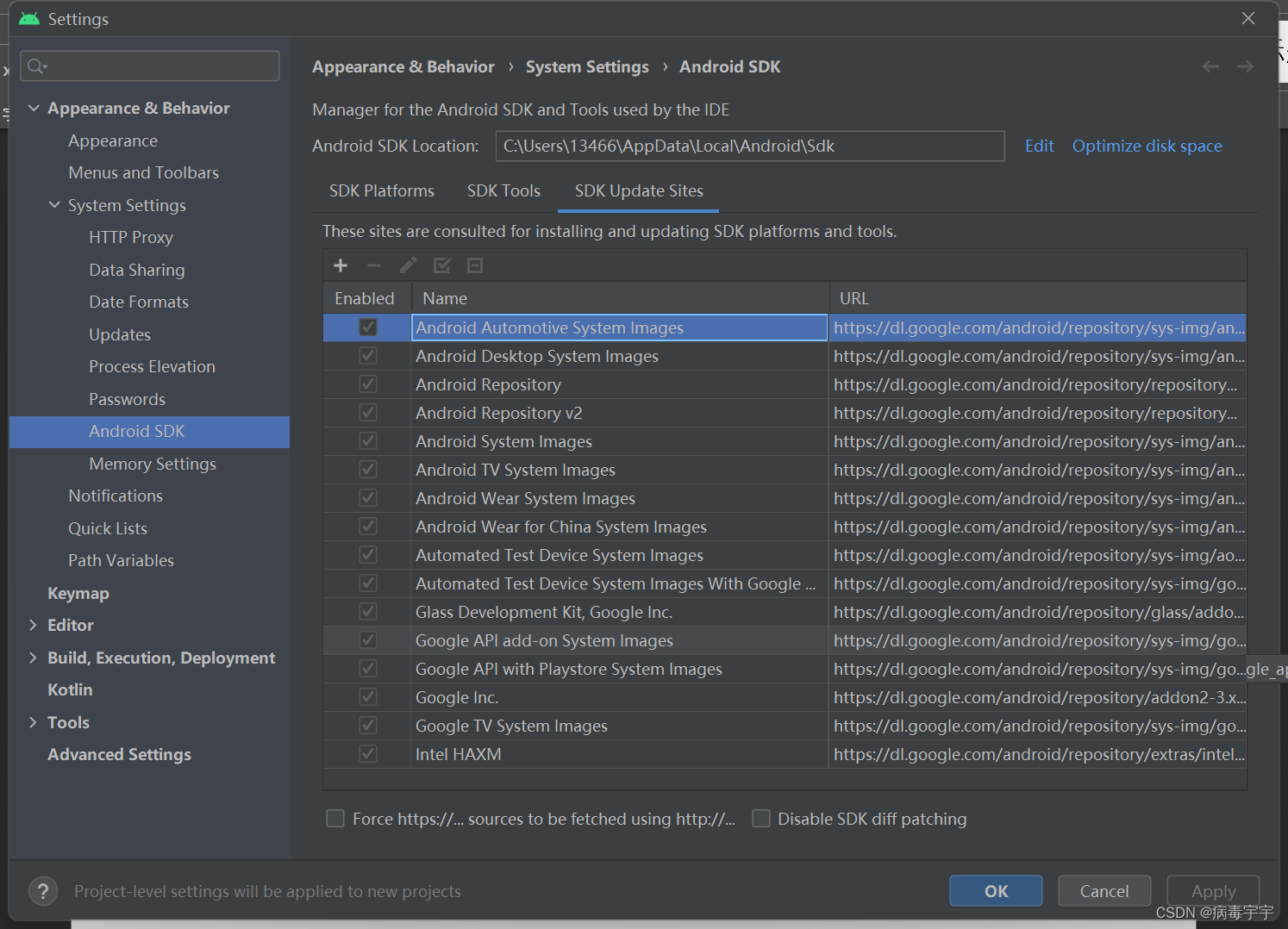Open Advanced Settings page
The image size is (1288, 929).
[x=119, y=754]
